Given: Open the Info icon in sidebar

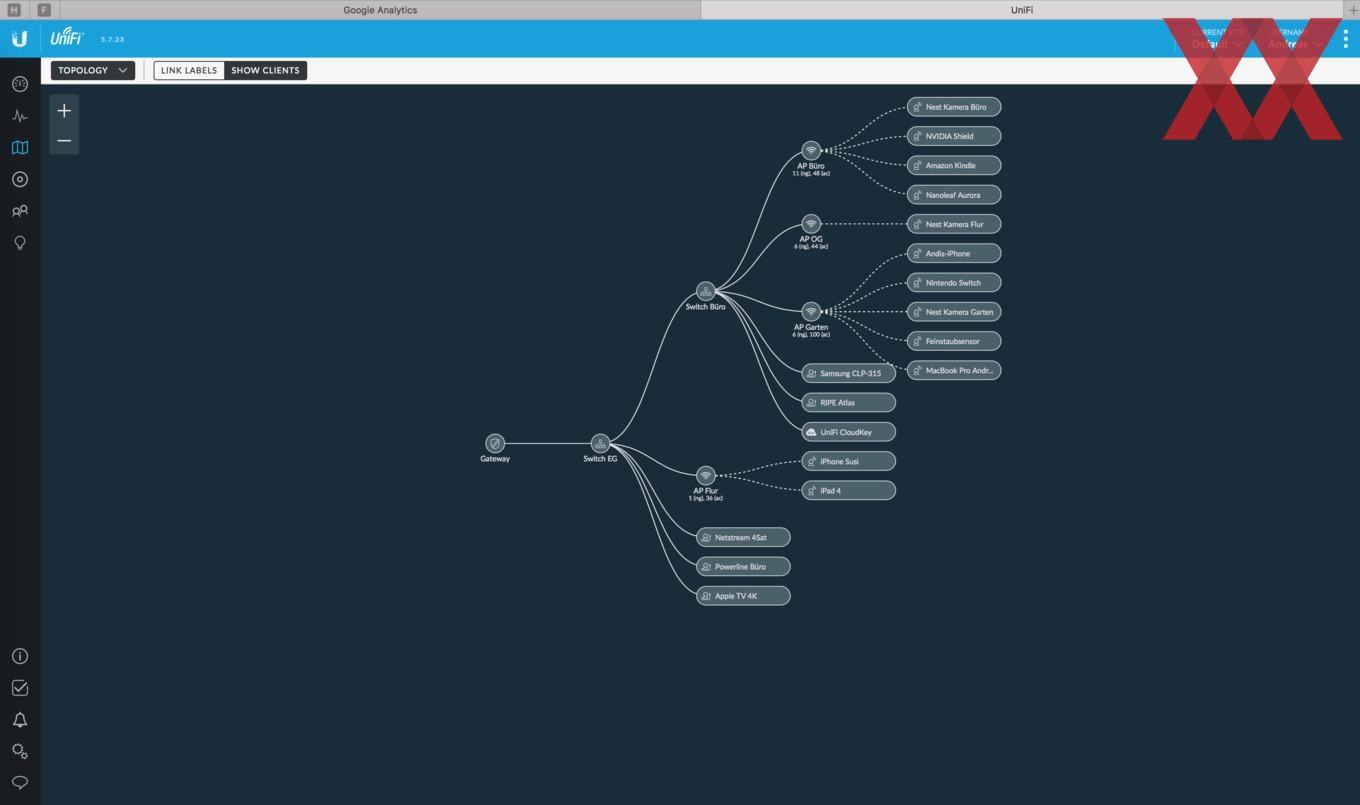Looking at the screenshot, I should point(19,656).
